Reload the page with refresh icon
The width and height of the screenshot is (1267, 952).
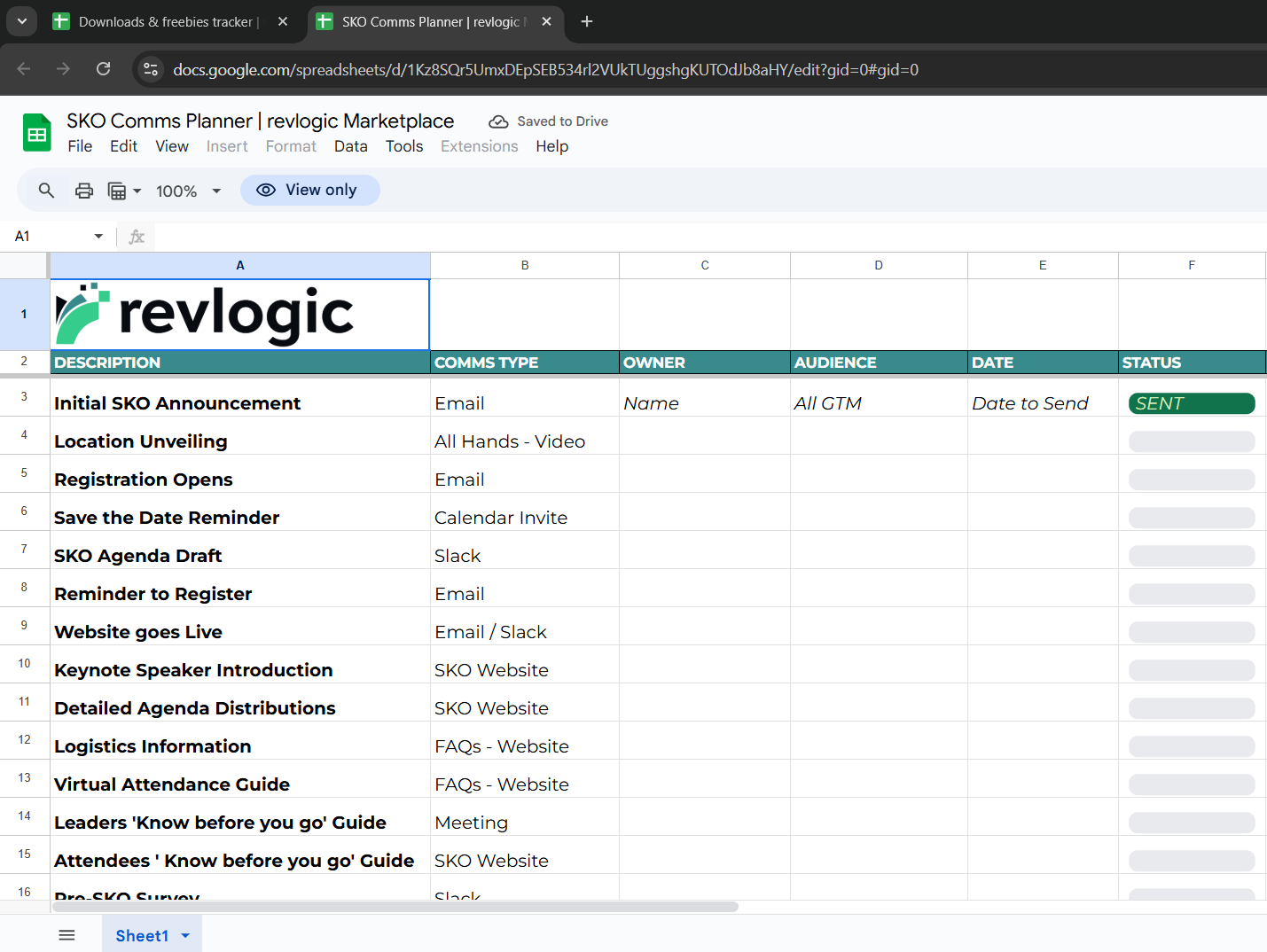tap(103, 69)
